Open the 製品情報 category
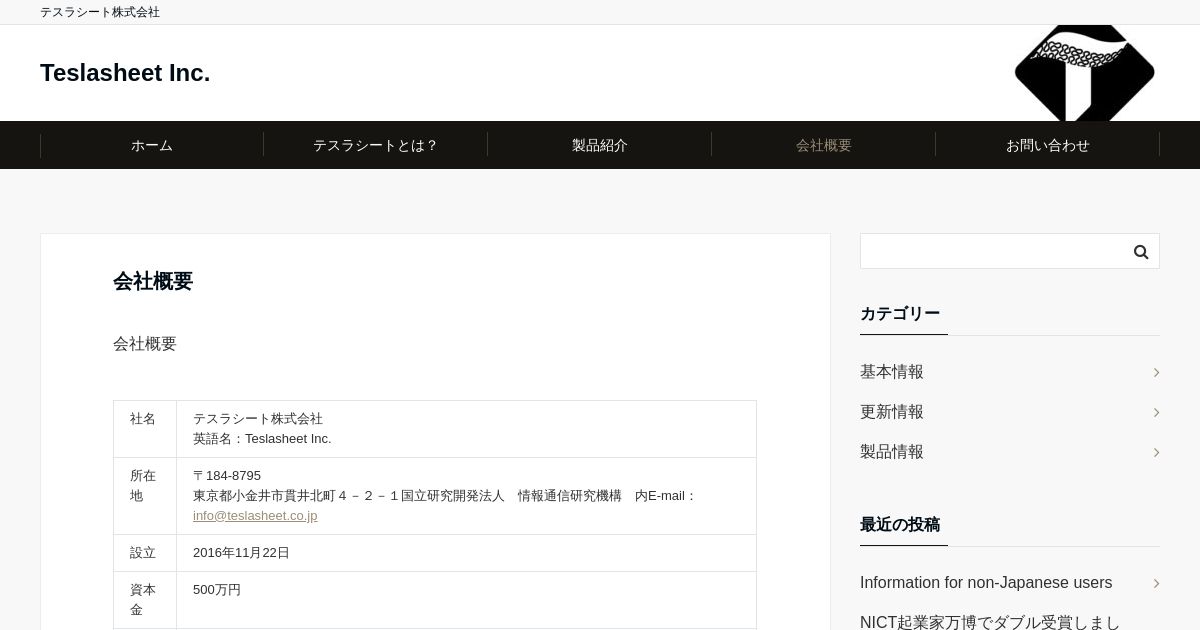The image size is (1200, 630). coord(892,452)
